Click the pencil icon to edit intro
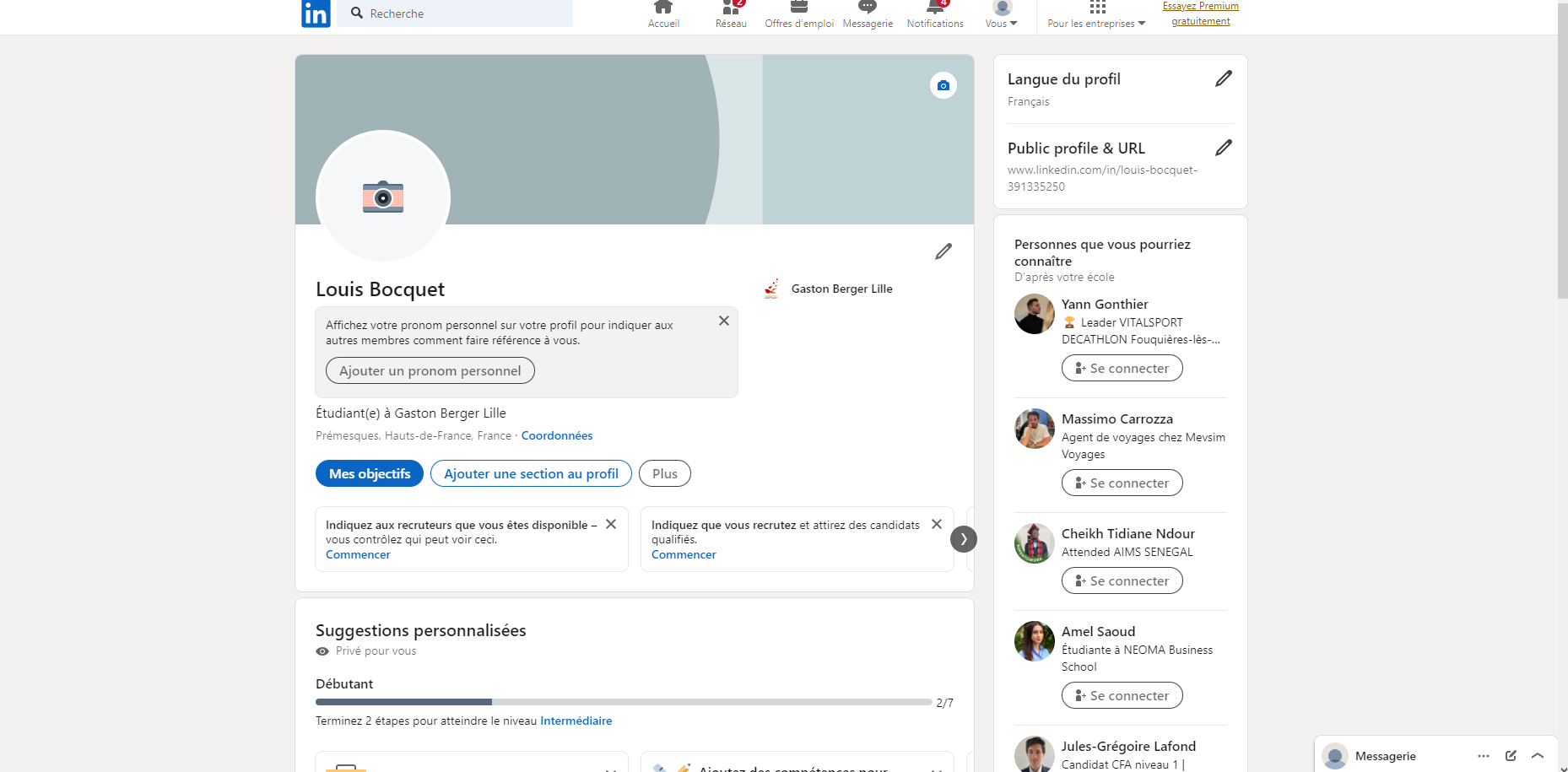This screenshot has width=1568, height=772. tap(943, 251)
